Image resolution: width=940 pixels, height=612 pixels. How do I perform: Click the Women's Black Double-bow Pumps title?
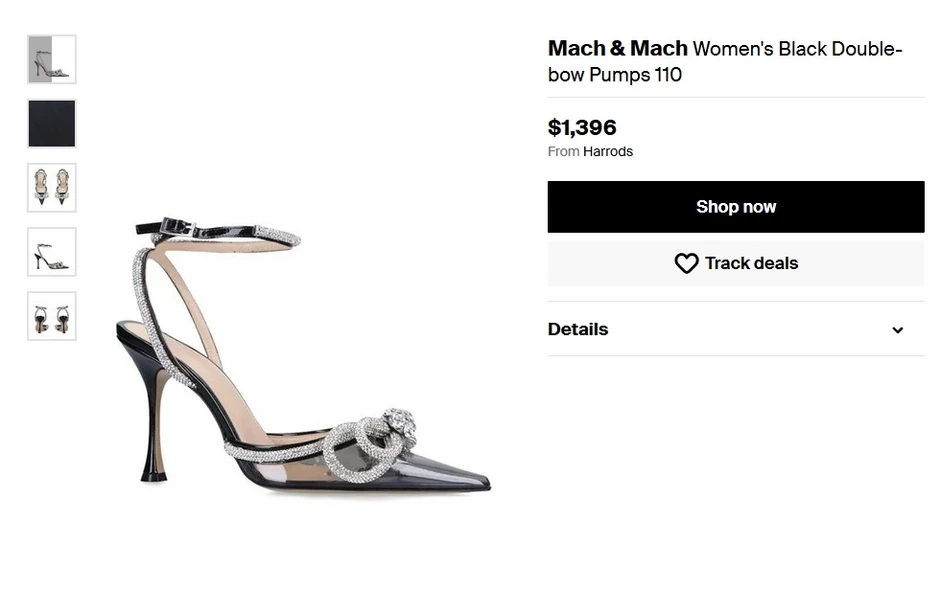click(x=796, y=49)
